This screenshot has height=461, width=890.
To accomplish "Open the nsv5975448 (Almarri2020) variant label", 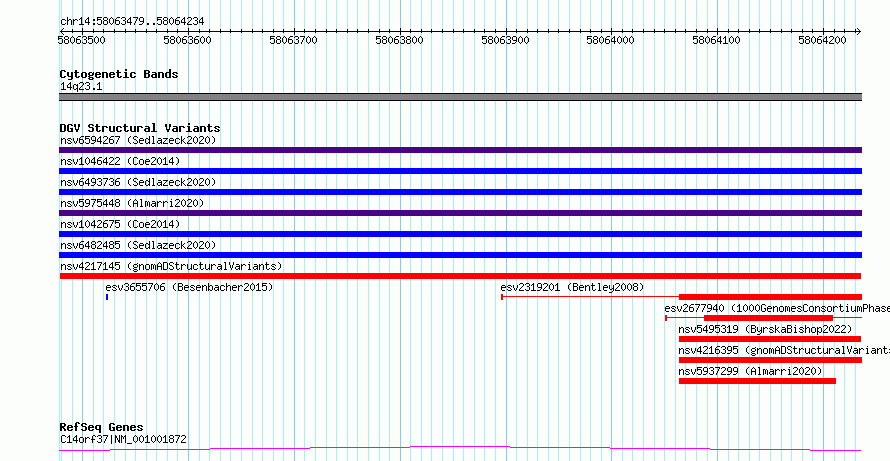I will 132,203.
